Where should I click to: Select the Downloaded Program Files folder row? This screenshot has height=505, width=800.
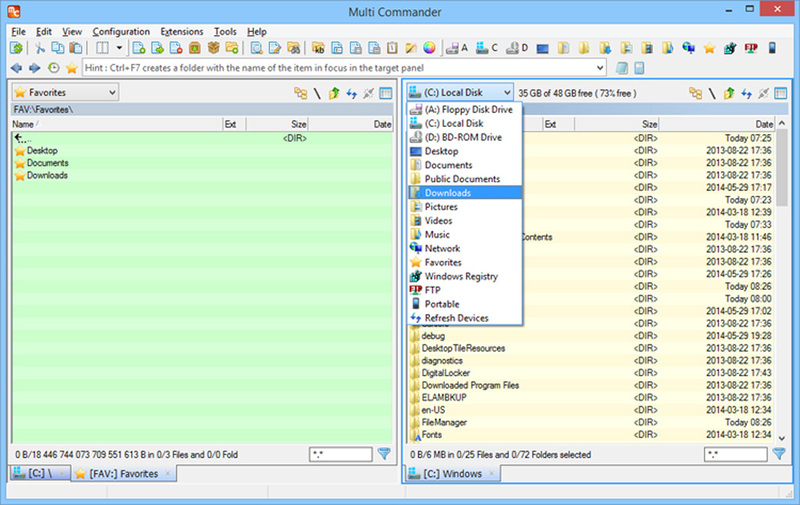coord(592,386)
